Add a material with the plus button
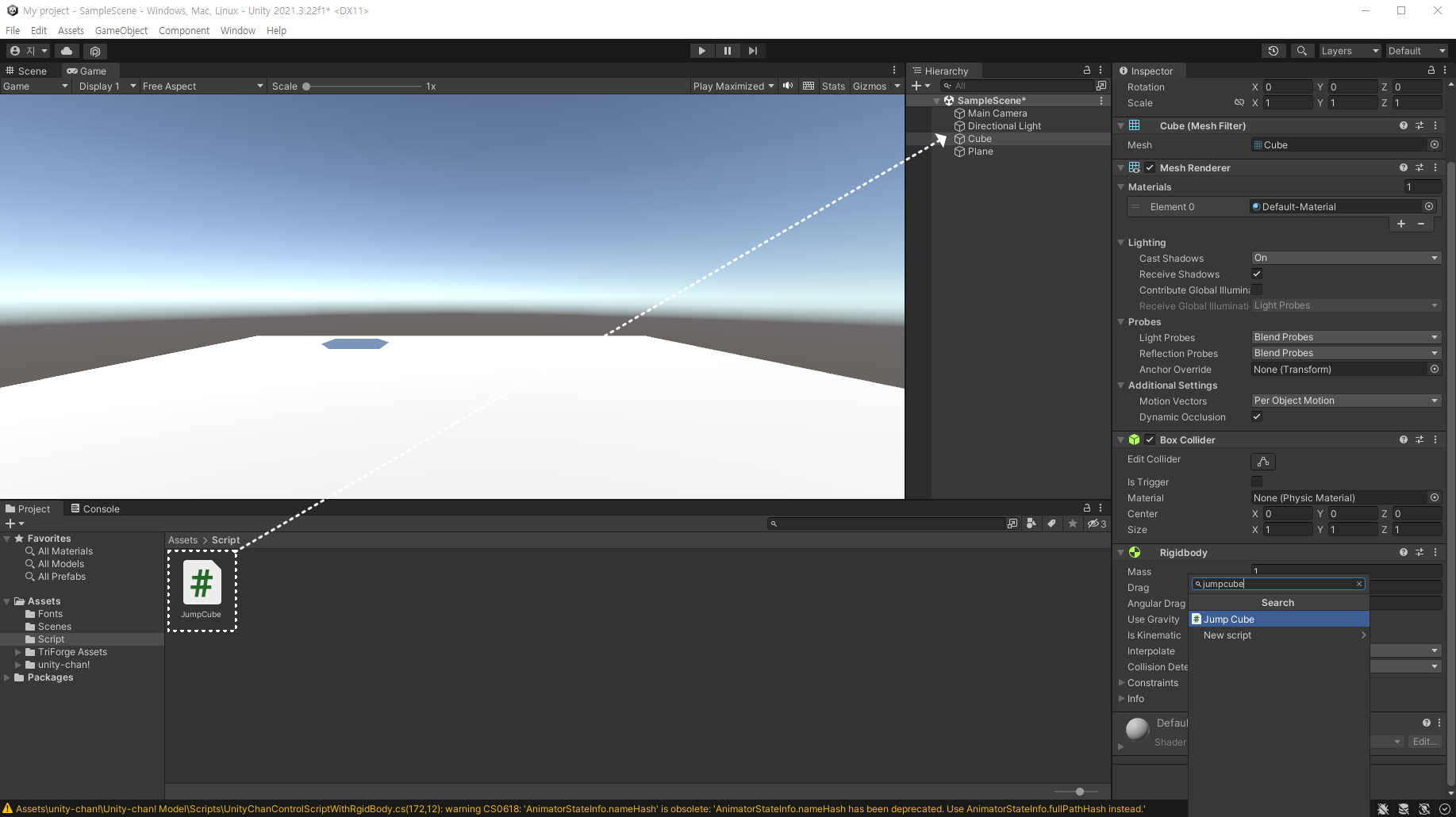The width and height of the screenshot is (1456, 817). tap(1401, 224)
